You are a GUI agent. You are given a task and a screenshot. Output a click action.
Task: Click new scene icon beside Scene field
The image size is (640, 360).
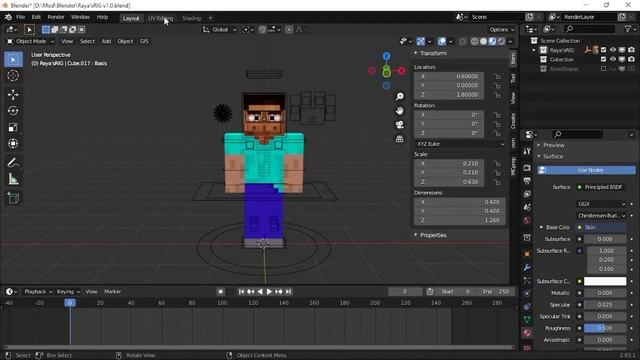point(529,17)
